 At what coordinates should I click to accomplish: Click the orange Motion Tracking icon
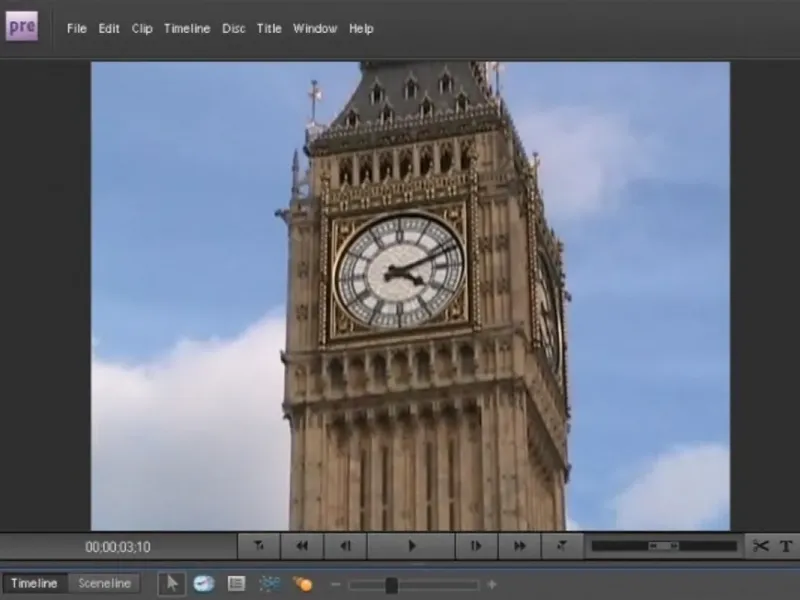pos(303,583)
